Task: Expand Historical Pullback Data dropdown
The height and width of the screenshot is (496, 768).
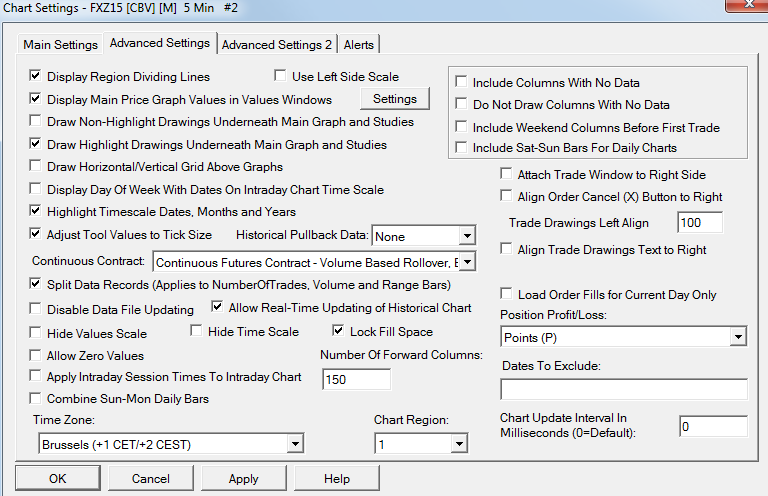Action: tap(467, 236)
